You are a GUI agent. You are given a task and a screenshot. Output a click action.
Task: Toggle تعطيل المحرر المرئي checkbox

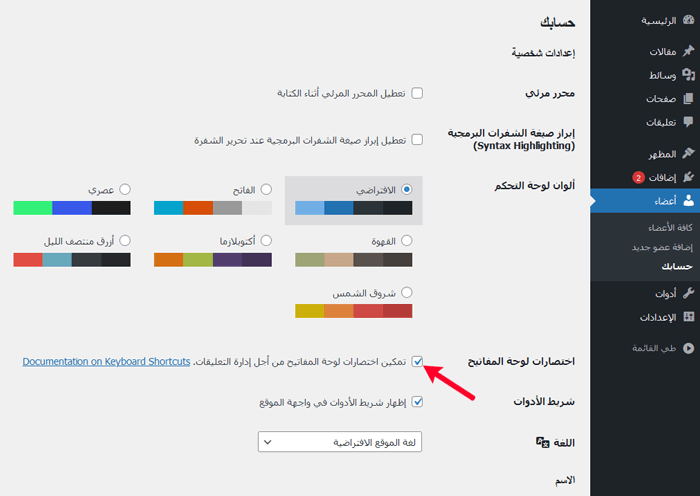pos(417,93)
